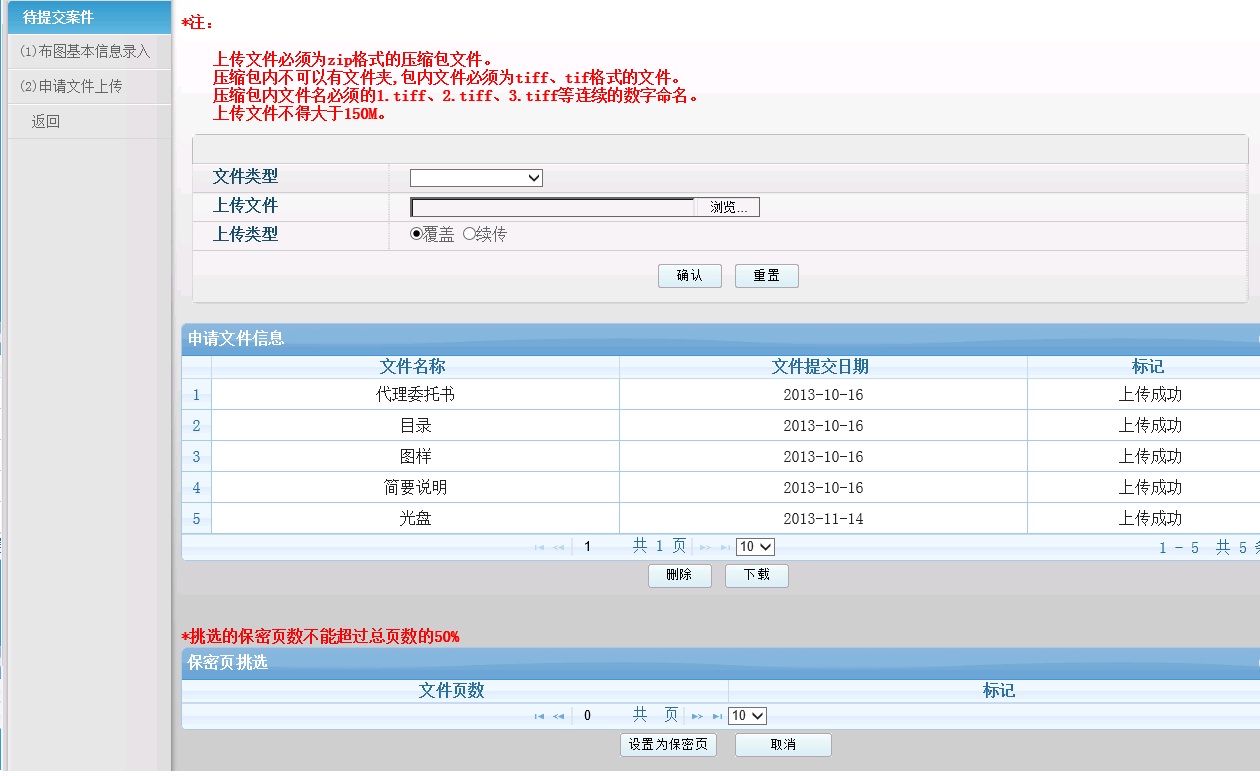Open (1)布图基本信息录入 in the sidebar

point(85,51)
